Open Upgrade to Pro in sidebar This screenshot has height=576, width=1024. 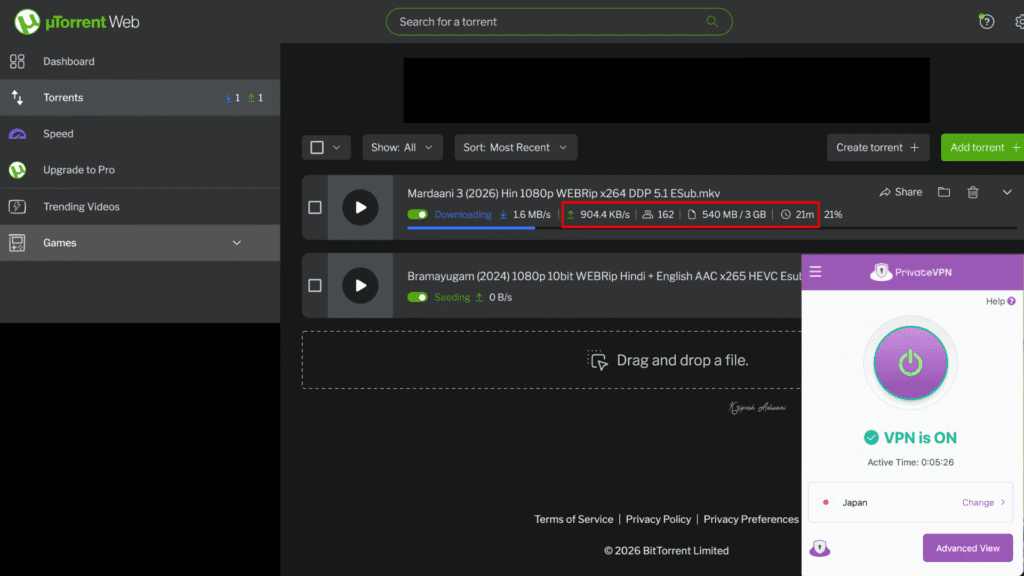140,170
